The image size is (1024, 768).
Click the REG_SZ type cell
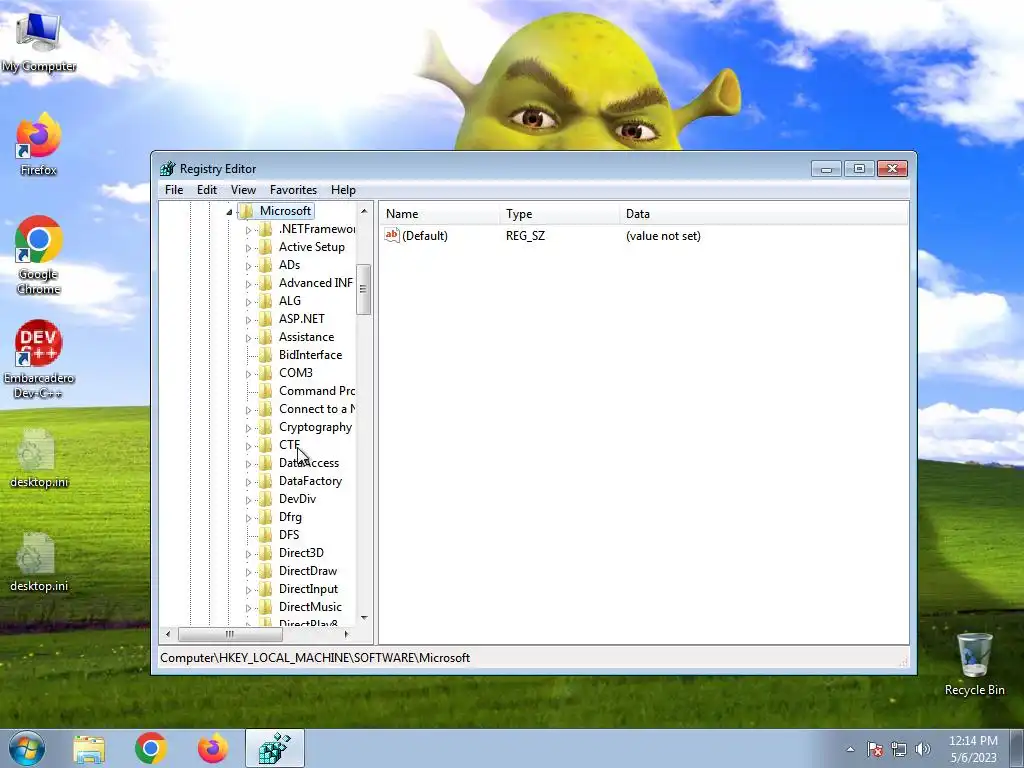(x=525, y=236)
